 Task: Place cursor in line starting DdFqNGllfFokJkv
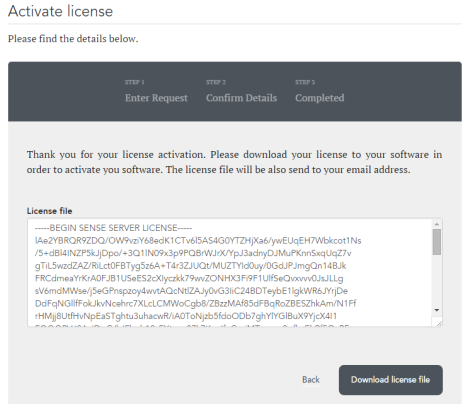195,304
